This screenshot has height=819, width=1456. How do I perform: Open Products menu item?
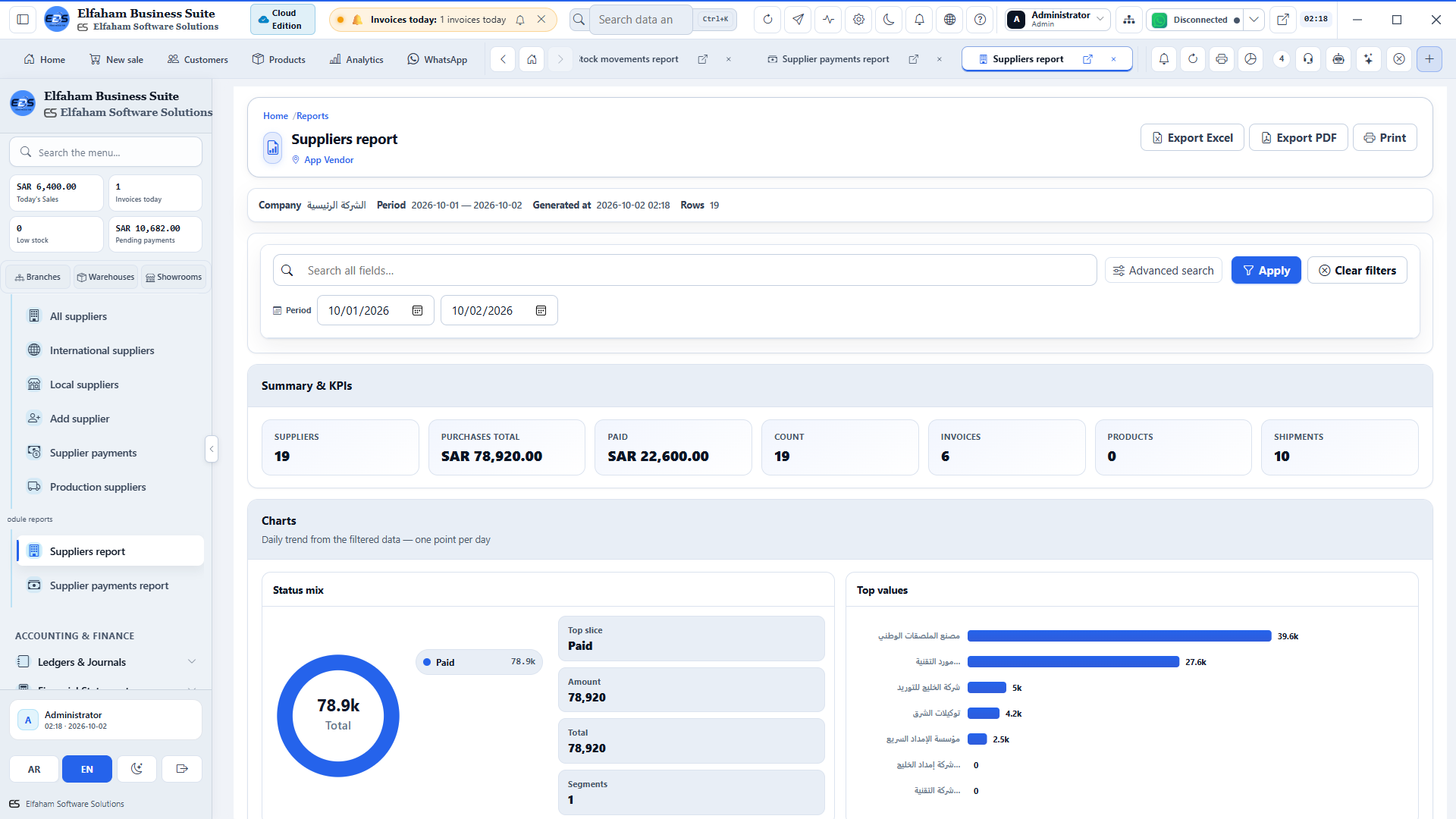278,59
